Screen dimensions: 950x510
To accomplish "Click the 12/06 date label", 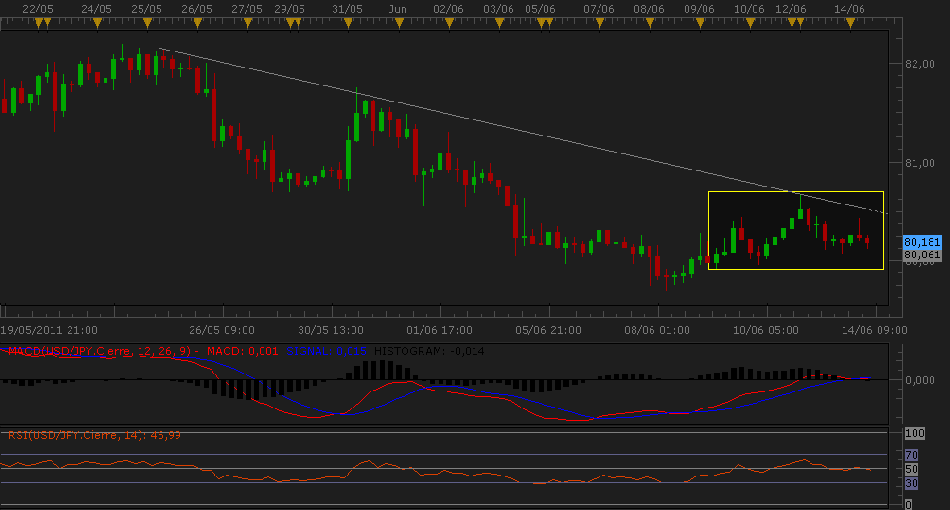I will click(791, 9).
